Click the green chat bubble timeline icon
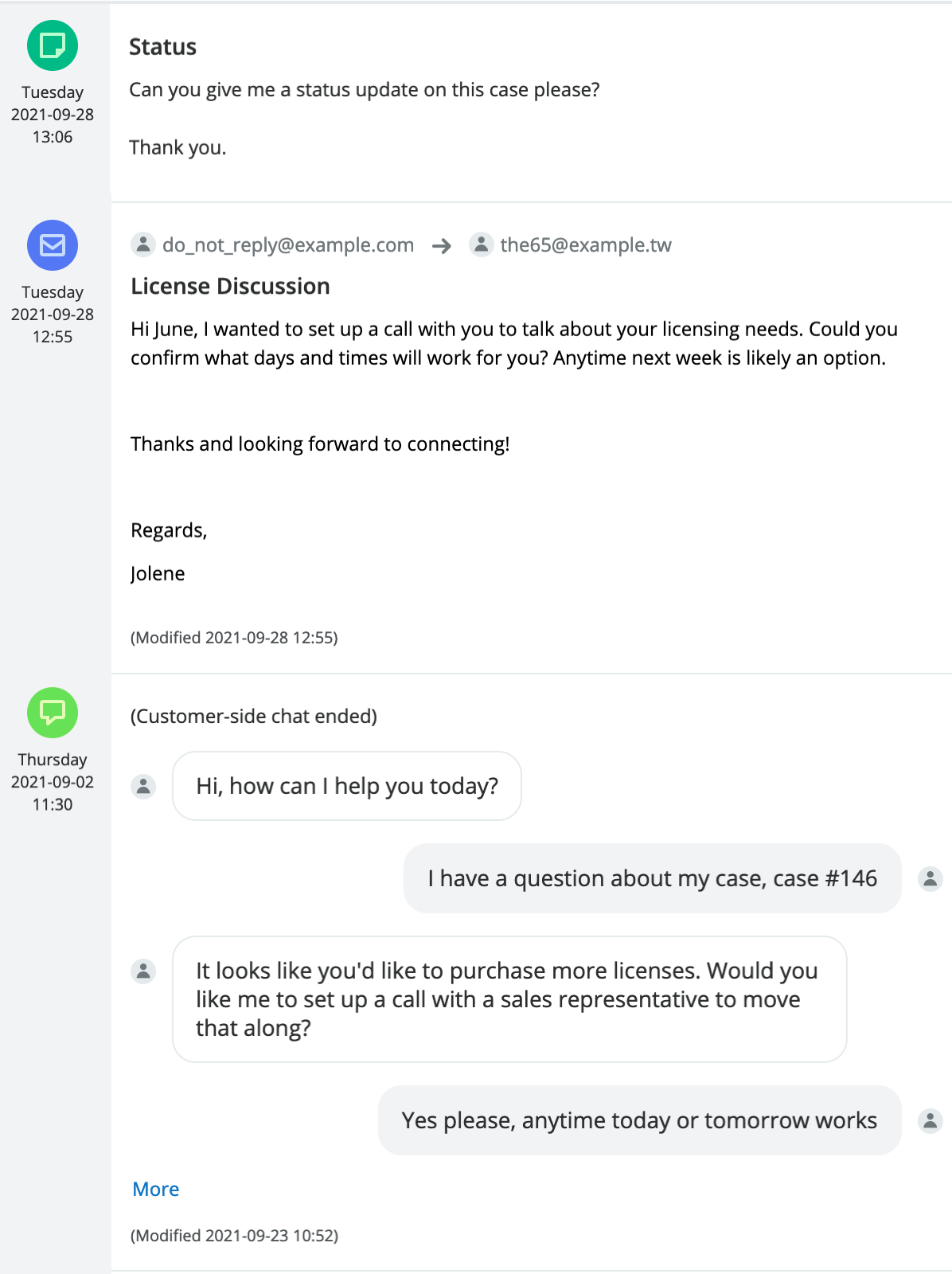Image resolution: width=952 pixels, height=1274 pixels. 53,713
